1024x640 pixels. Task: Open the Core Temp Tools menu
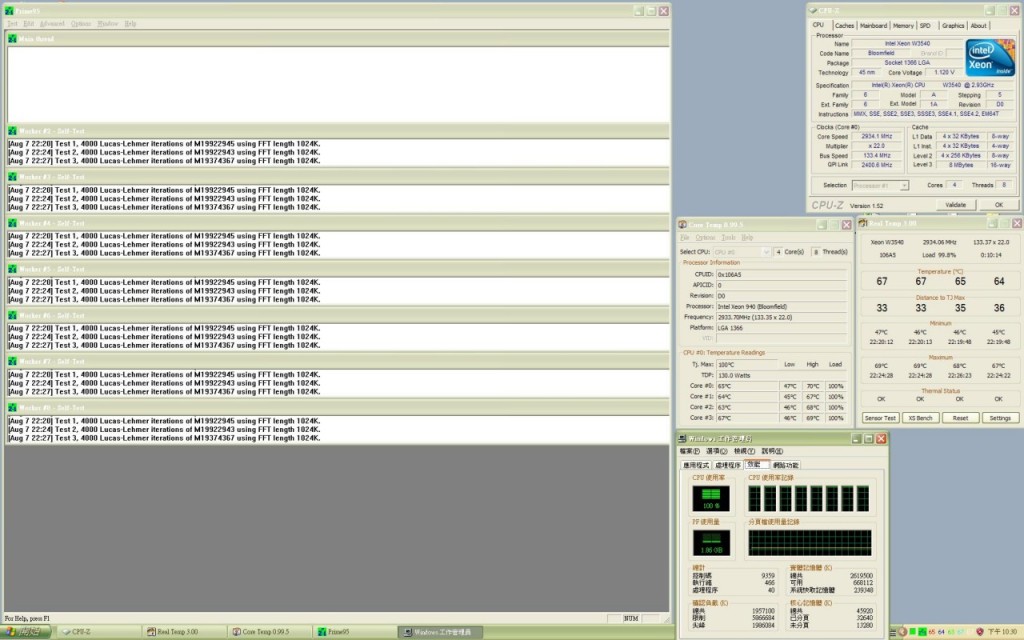729,238
